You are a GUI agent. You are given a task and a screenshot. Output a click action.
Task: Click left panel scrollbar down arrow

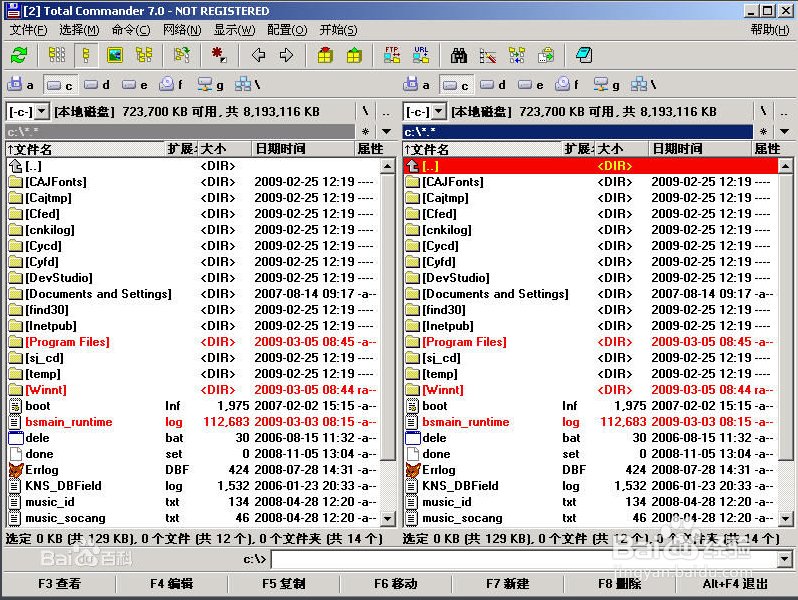coord(388,519)
